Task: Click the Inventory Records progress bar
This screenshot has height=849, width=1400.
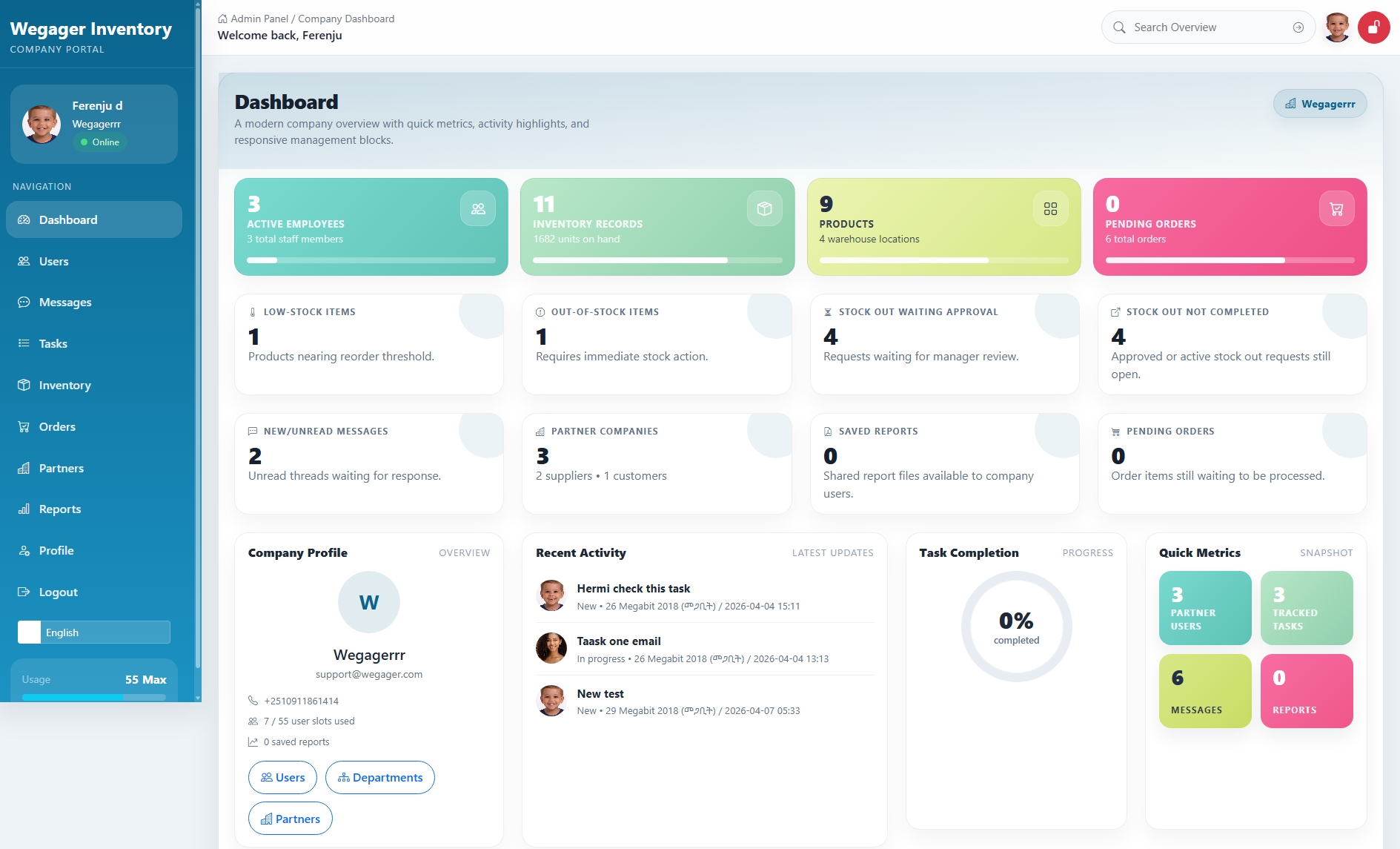Action: coord(657,260)
